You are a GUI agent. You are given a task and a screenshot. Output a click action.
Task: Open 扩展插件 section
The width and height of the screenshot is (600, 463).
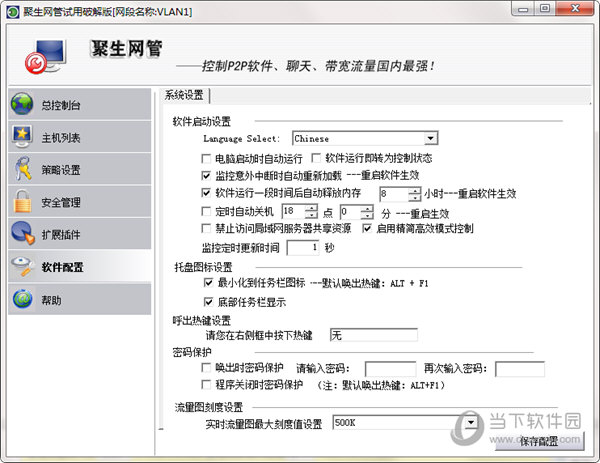pyautogui.click(x=80, y=234)
